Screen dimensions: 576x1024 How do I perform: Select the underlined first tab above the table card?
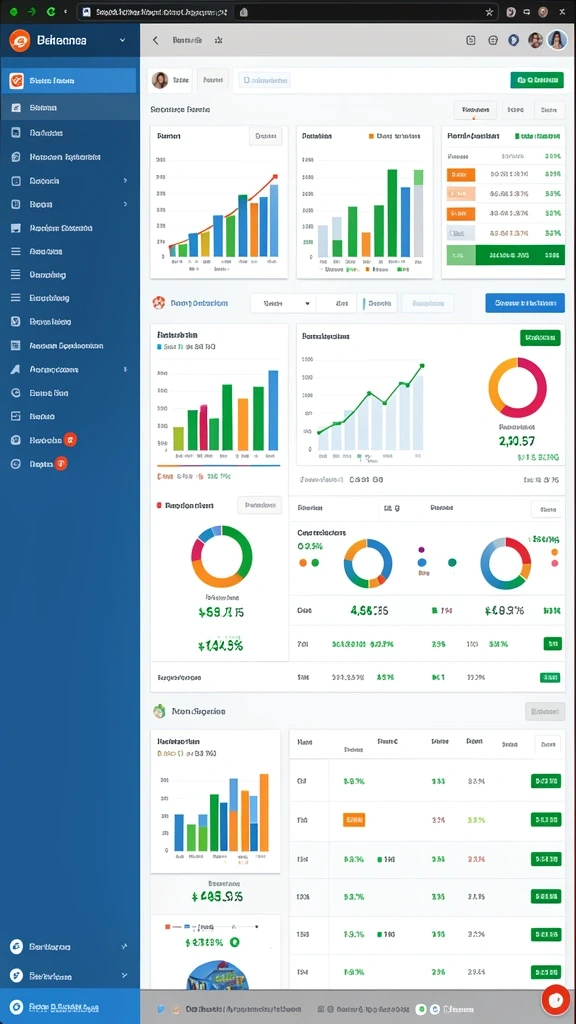click(x=475, y=110)
